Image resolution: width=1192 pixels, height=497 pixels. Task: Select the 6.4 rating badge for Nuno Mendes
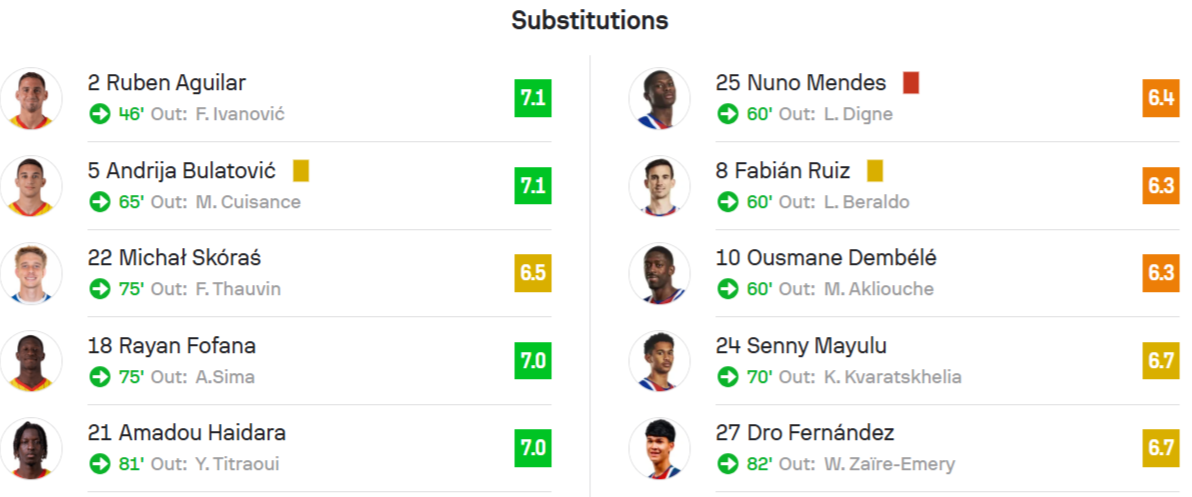click(1161, 98)
